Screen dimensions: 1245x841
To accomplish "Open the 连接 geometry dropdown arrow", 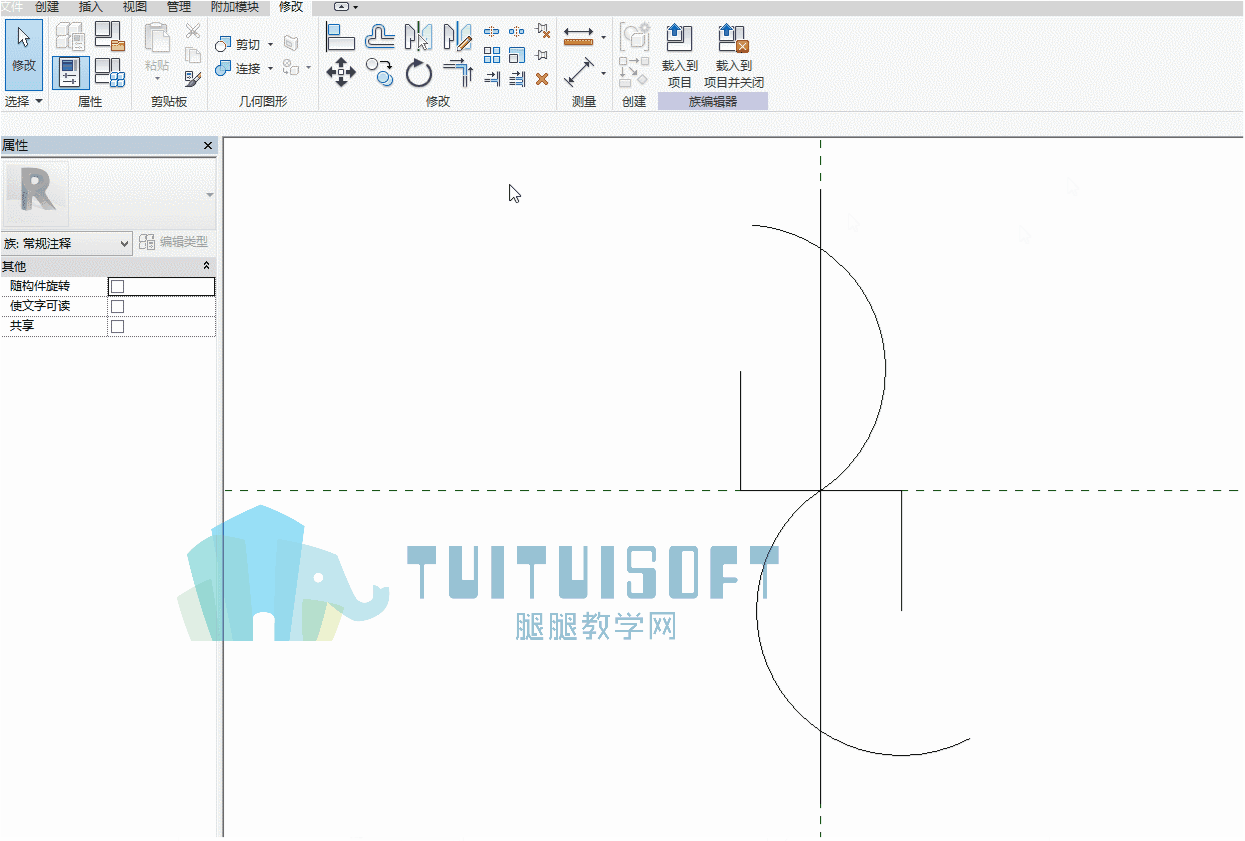I will (x=270, y=69).
